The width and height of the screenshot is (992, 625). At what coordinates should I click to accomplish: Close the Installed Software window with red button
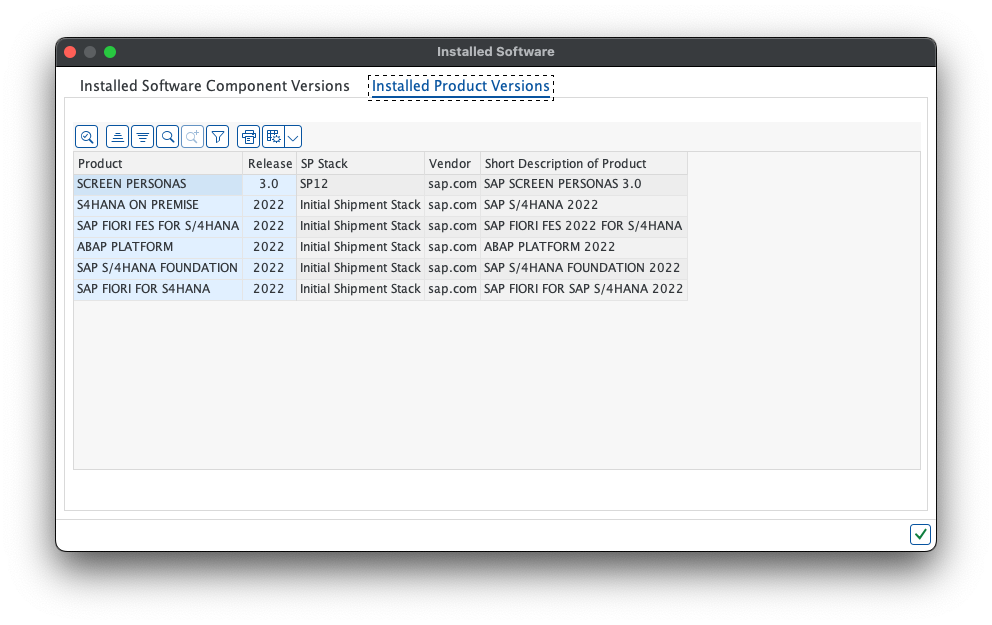pyautogui.click(x=70, y=52)
